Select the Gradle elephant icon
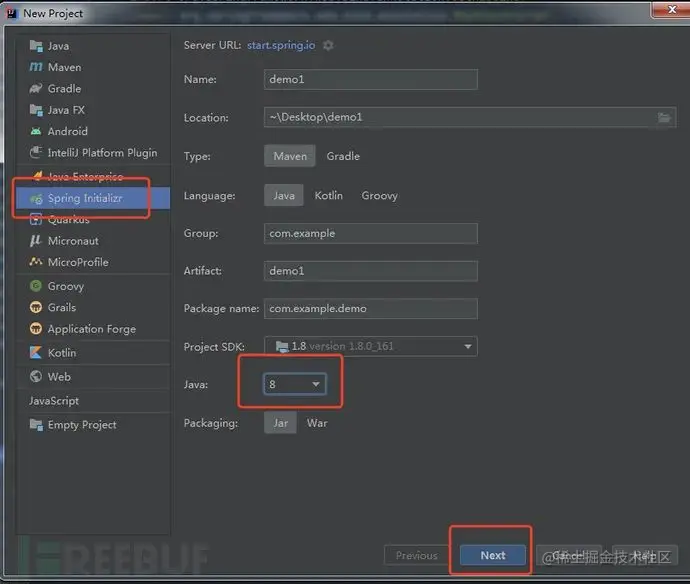 pos(36,88)
